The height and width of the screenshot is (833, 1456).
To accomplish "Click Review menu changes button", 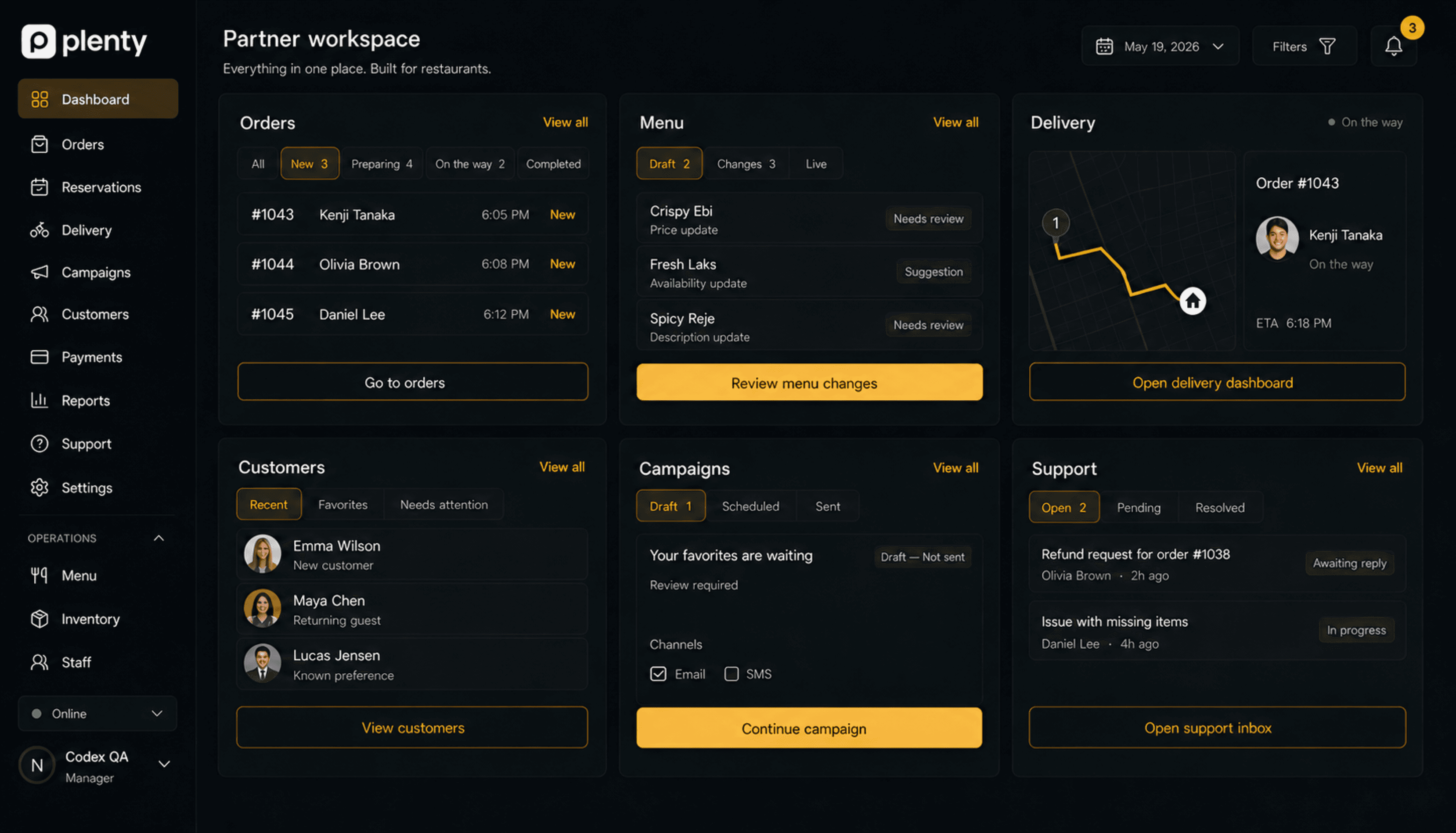I will 809,383.
